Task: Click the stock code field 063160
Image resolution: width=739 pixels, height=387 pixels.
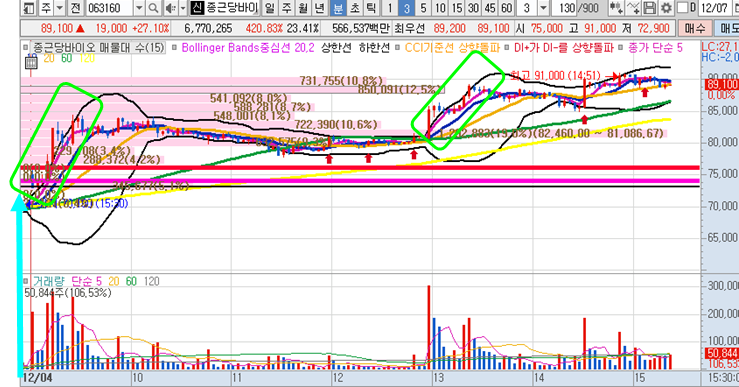Action: pos(109,8)
